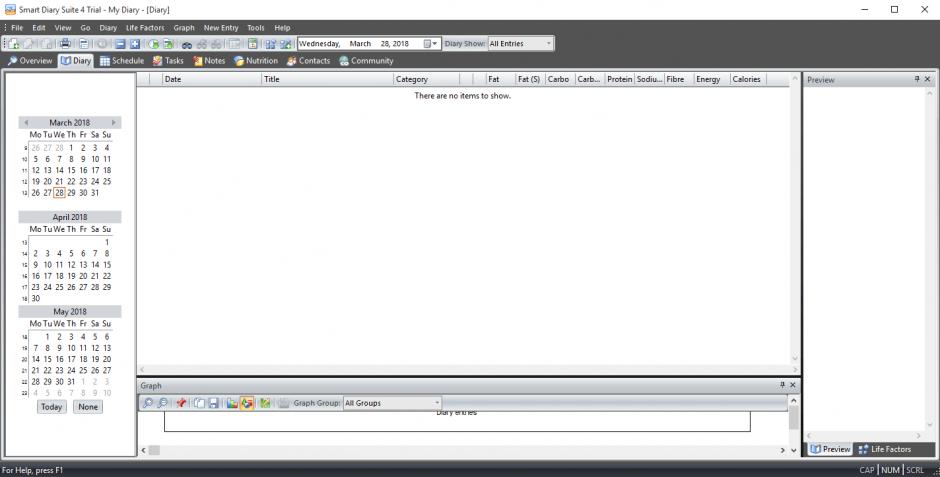Open the Life Factors menu
The image size is (940, 477).
(145, 28)
